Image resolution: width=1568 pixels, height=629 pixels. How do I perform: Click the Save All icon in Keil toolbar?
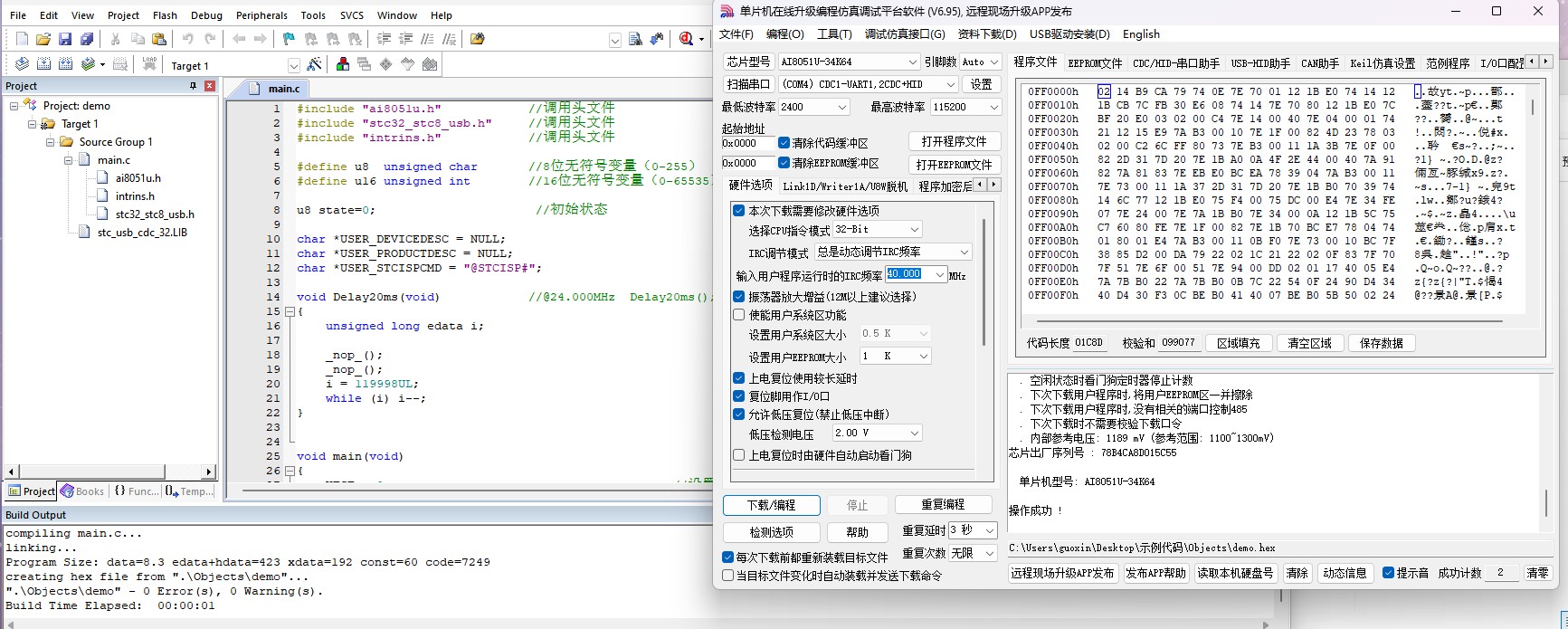point(87,39)
